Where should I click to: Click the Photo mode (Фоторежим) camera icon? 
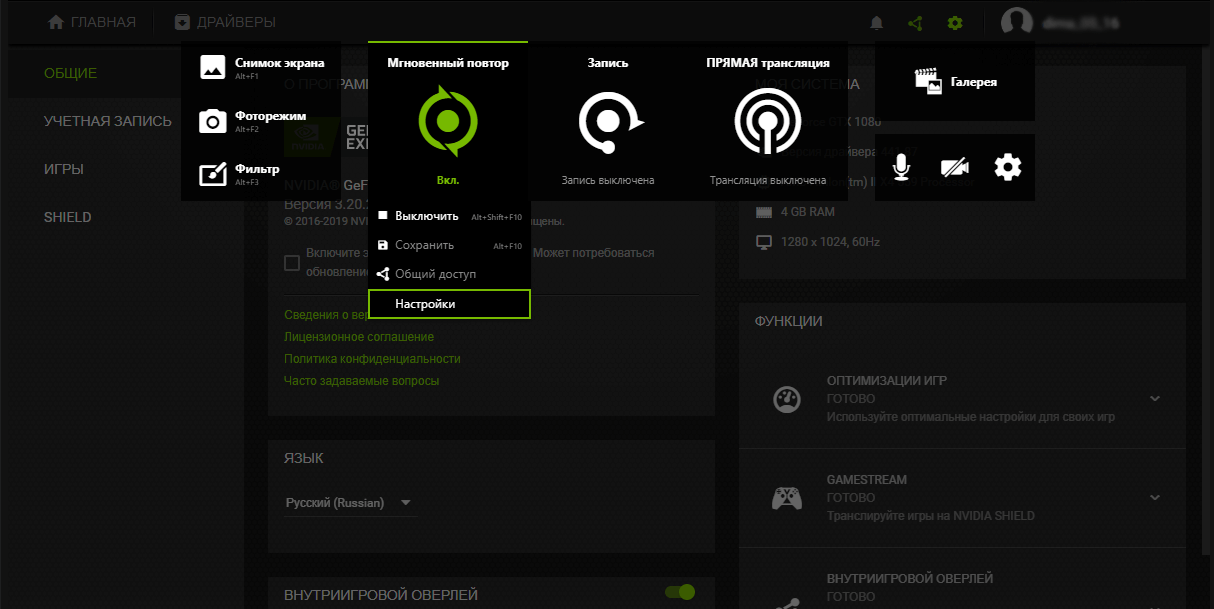click(x=213, y=121)
